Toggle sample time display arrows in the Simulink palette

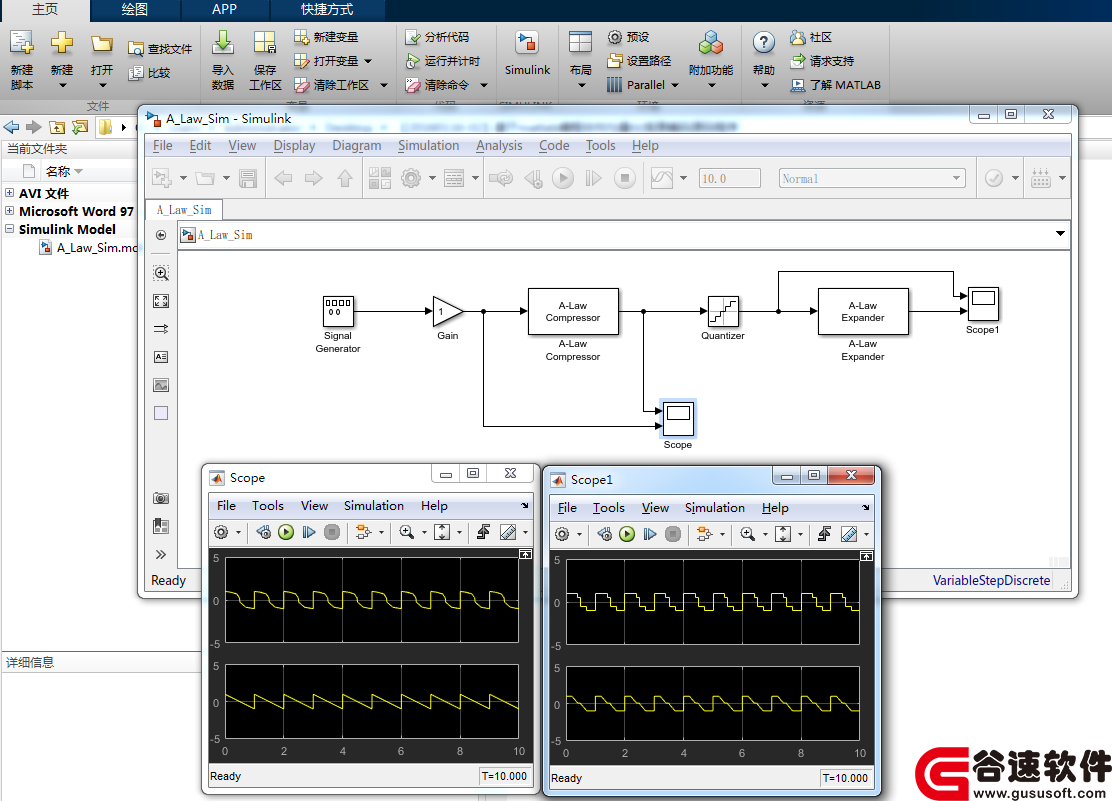(x=161, y=329)
